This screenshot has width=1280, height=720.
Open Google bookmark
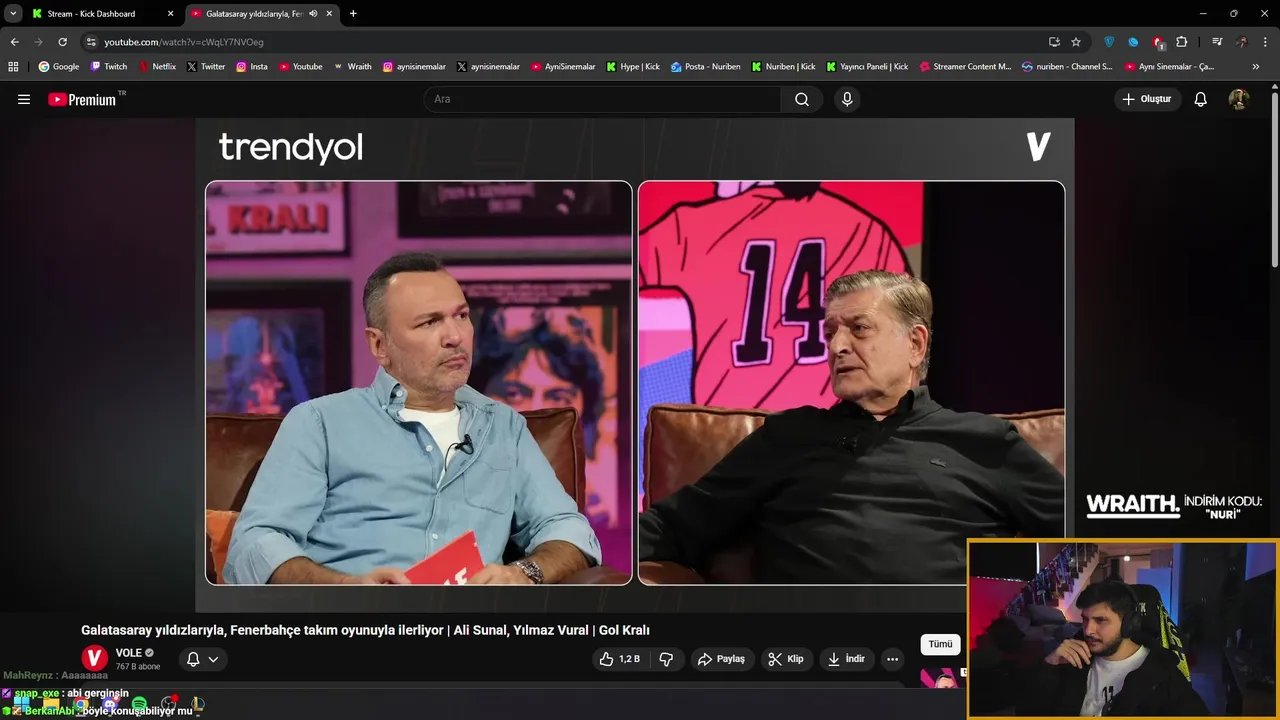[59, 67]
